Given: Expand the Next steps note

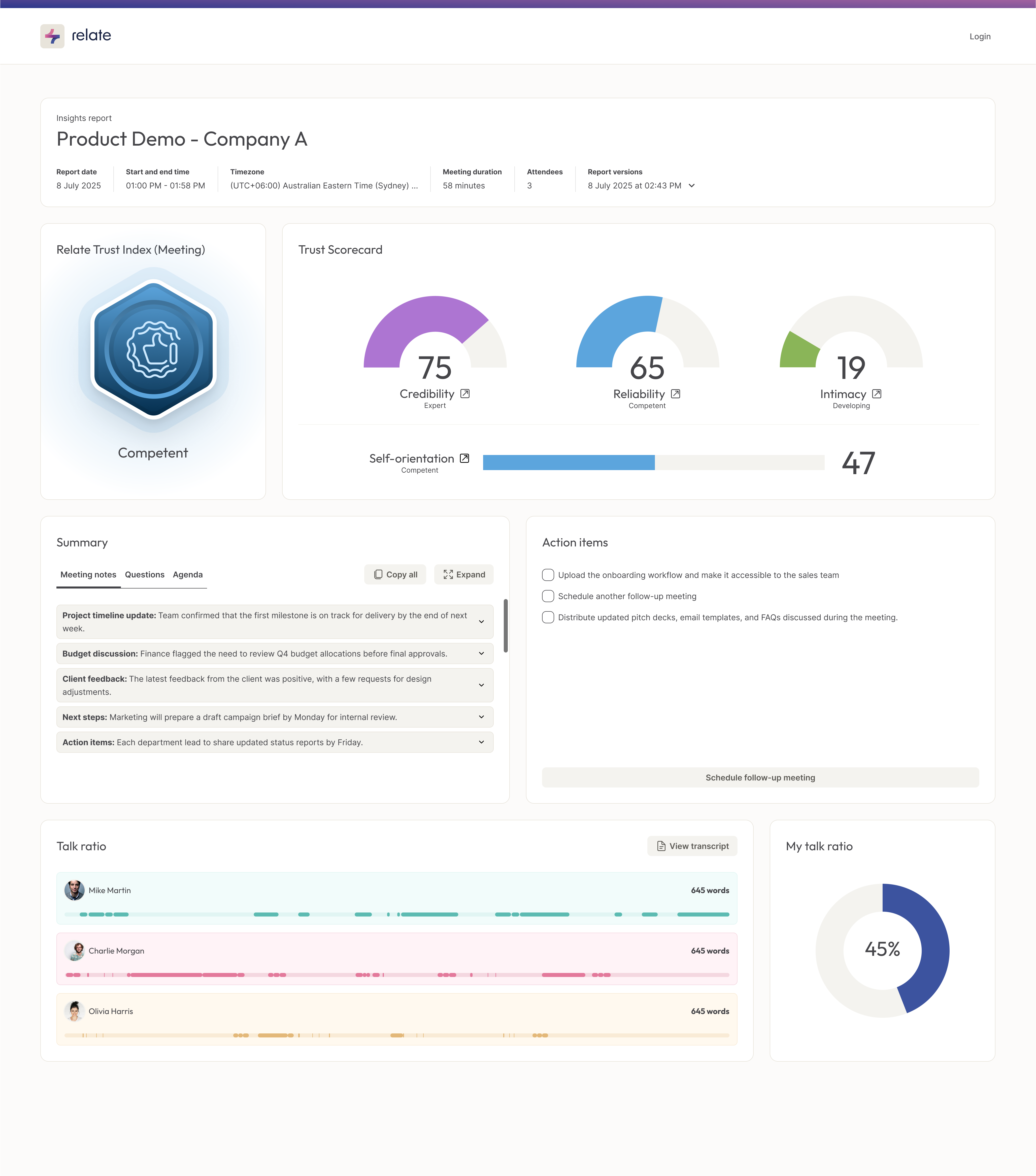Looking at the screenshot, I should pyautogui.click(x=481, y=717).
